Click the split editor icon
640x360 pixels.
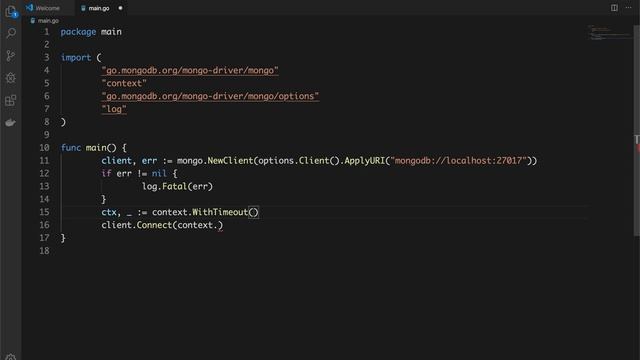click(614, 8)
